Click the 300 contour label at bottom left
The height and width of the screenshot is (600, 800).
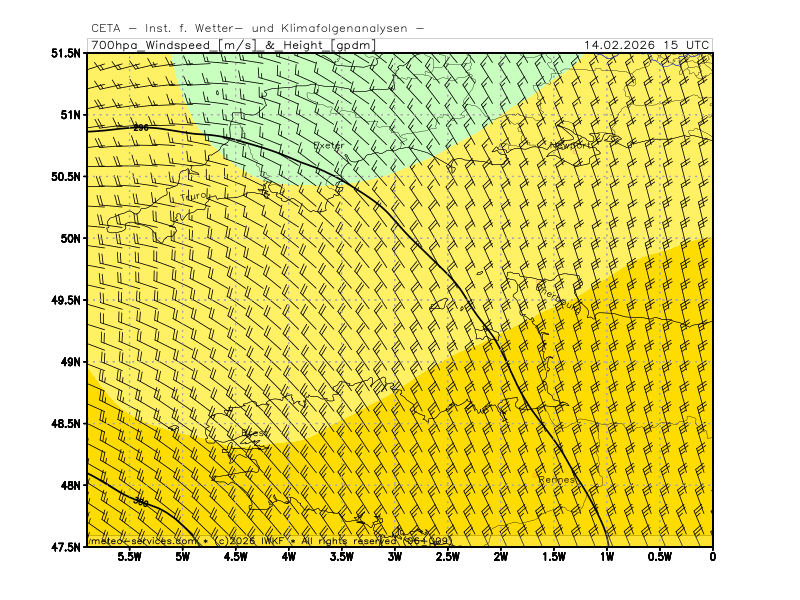point(141,501)
